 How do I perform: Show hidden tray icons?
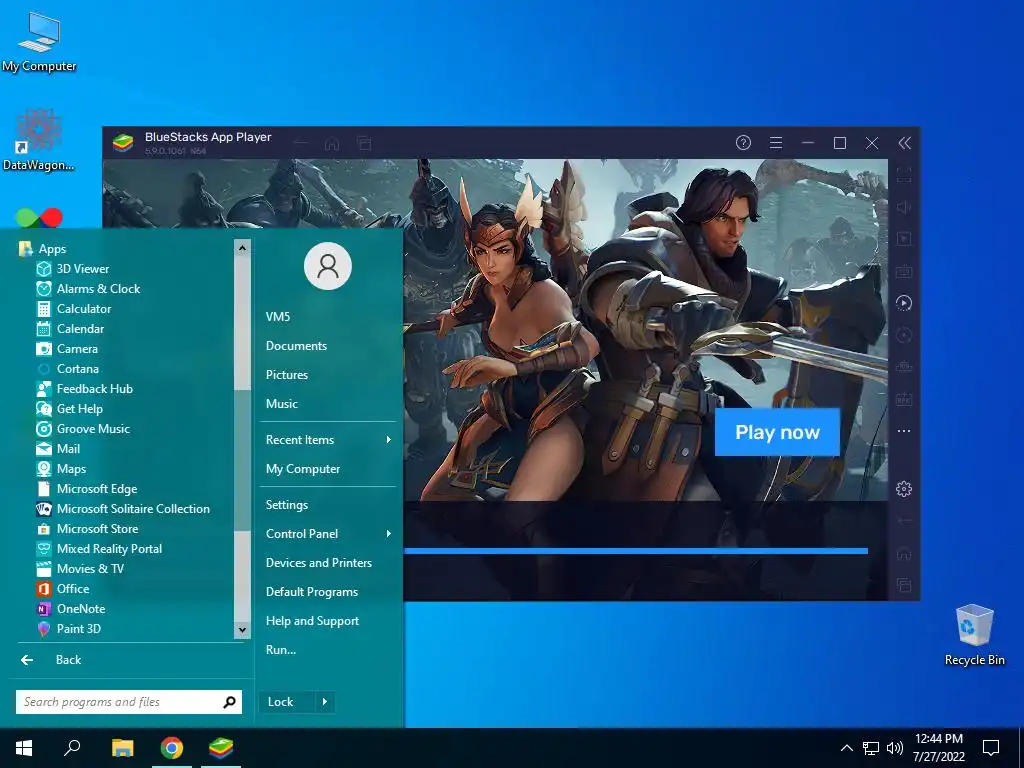(846, 748)
